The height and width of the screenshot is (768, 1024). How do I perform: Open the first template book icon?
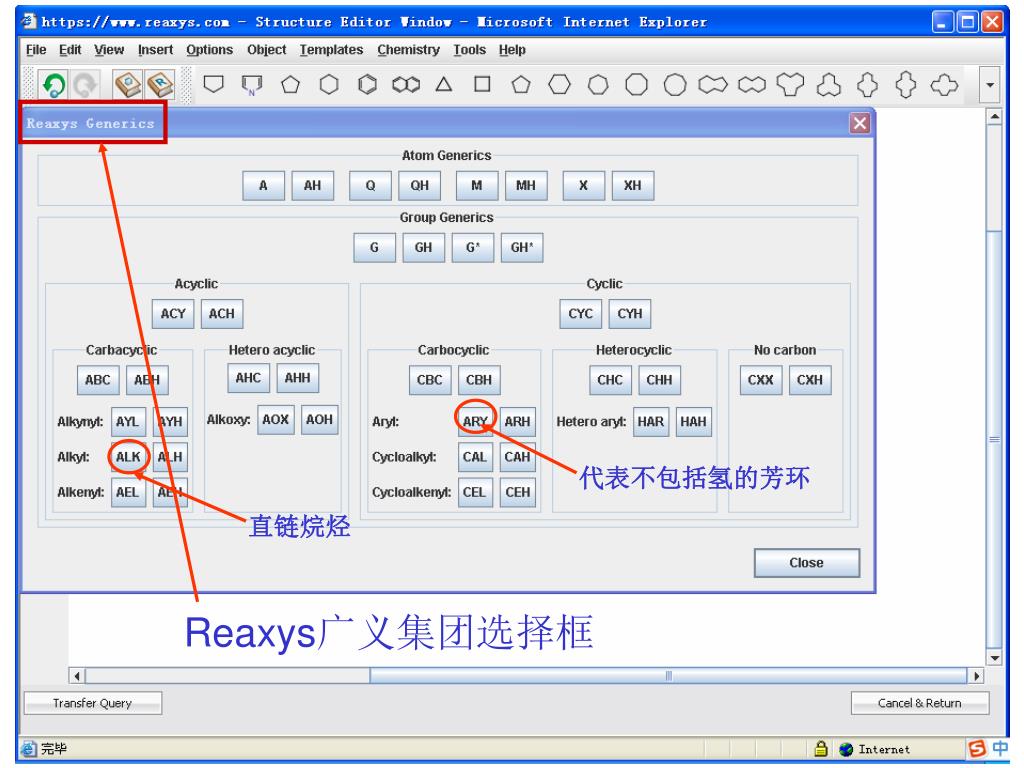click(x=128, y=85)
